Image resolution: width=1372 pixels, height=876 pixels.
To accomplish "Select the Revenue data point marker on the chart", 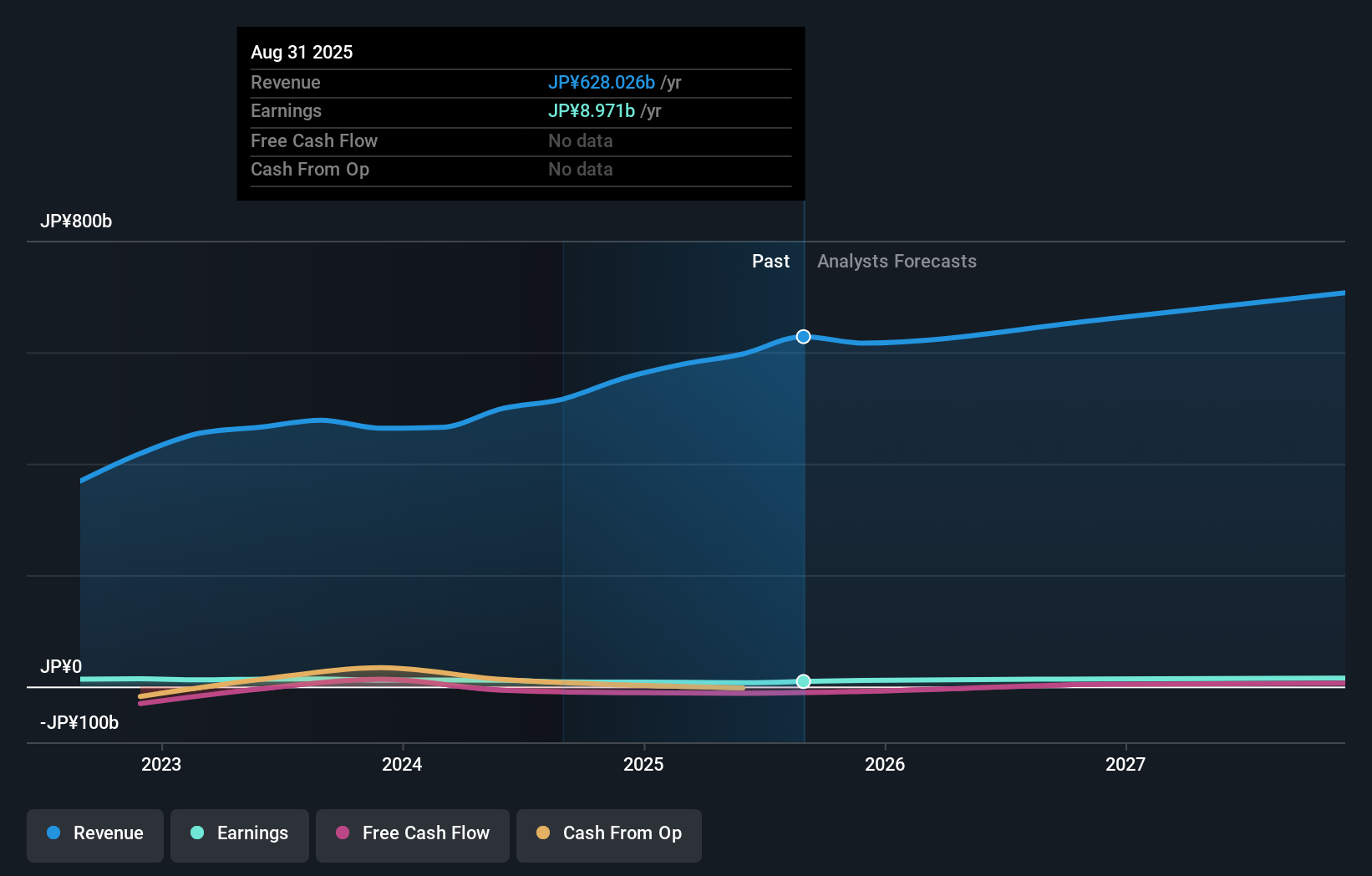I will [803, 336].
